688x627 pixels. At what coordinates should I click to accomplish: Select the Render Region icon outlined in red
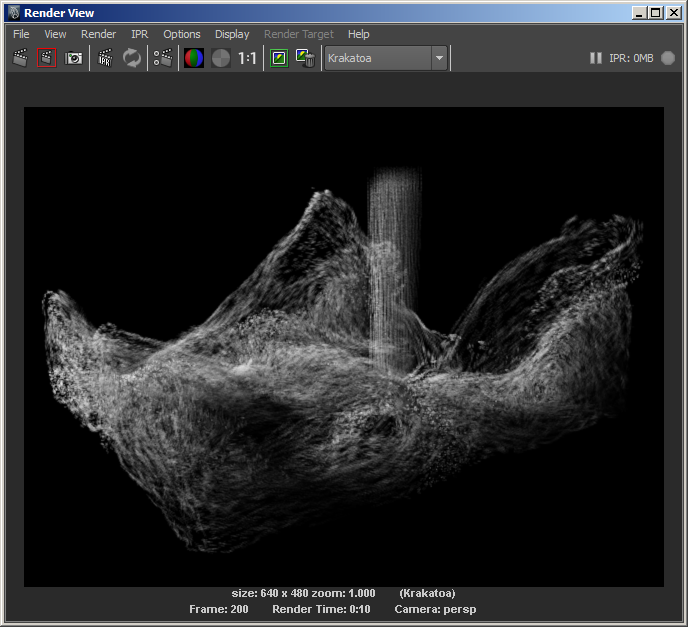point(47,58)
